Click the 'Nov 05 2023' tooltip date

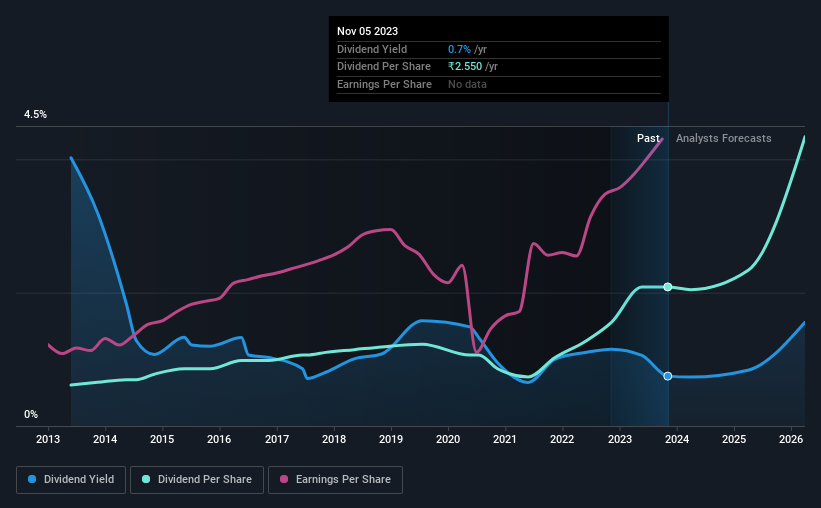(367, 31)
